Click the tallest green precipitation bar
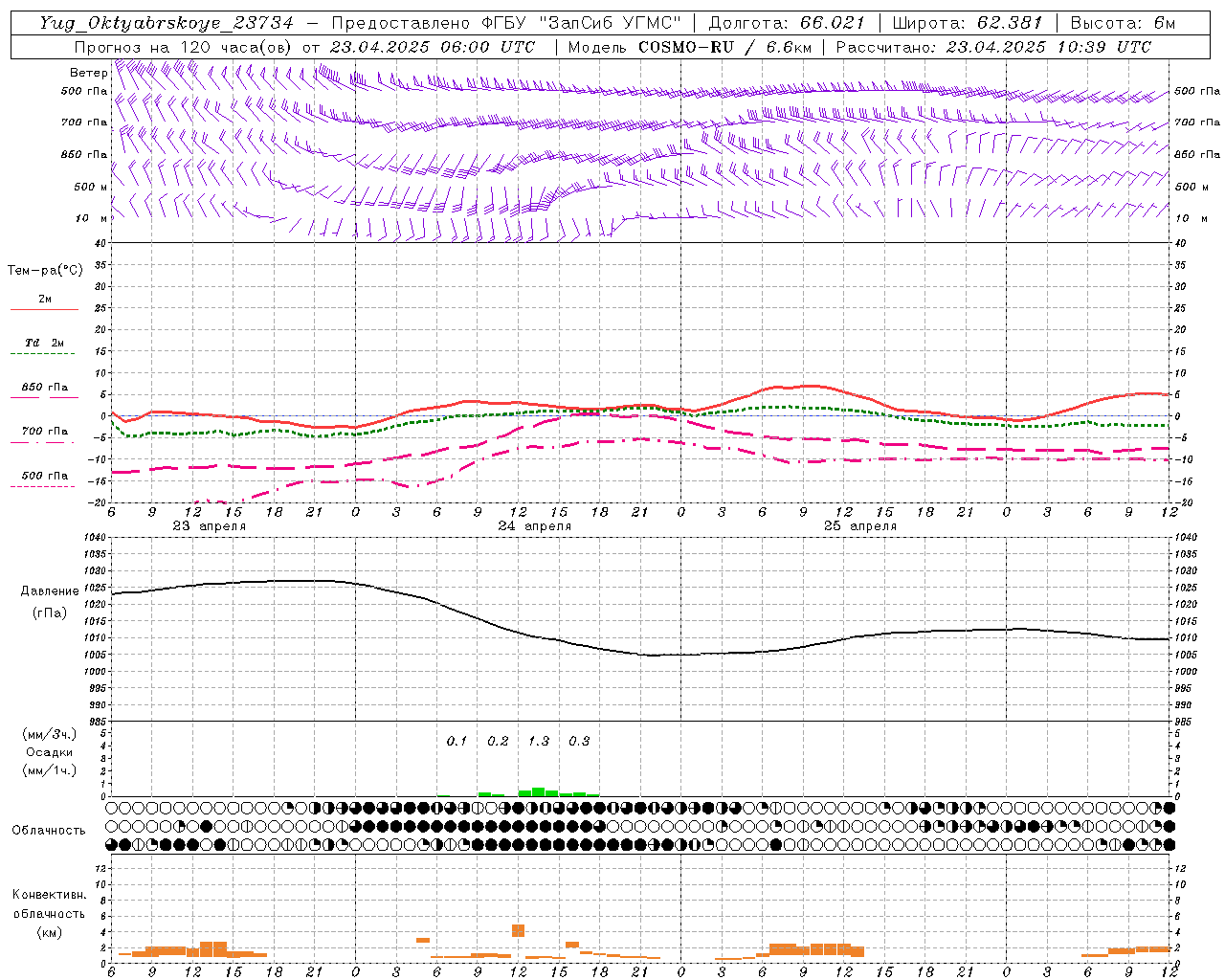The width and height of the screenshot is (1225, 980). 539,792
